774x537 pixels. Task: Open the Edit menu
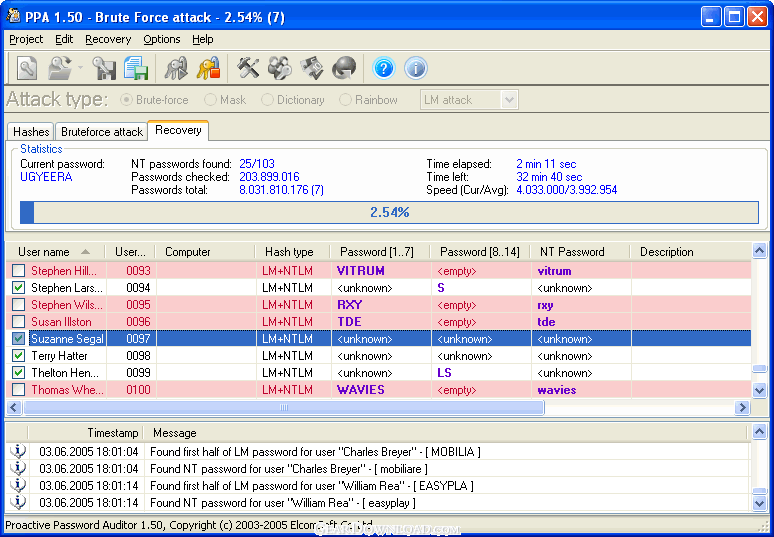click(x=64, y=39)
